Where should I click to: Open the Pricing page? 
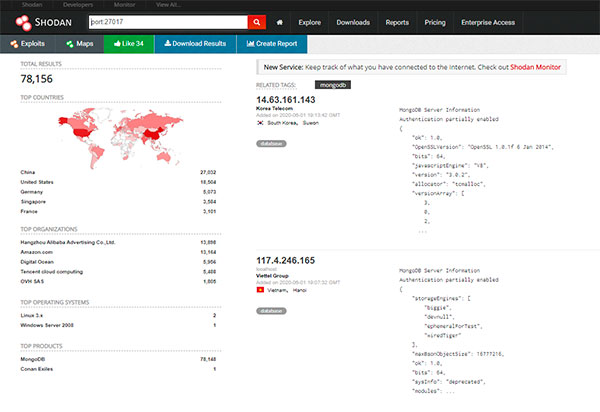pyautogui.click(x=435, y=23)
